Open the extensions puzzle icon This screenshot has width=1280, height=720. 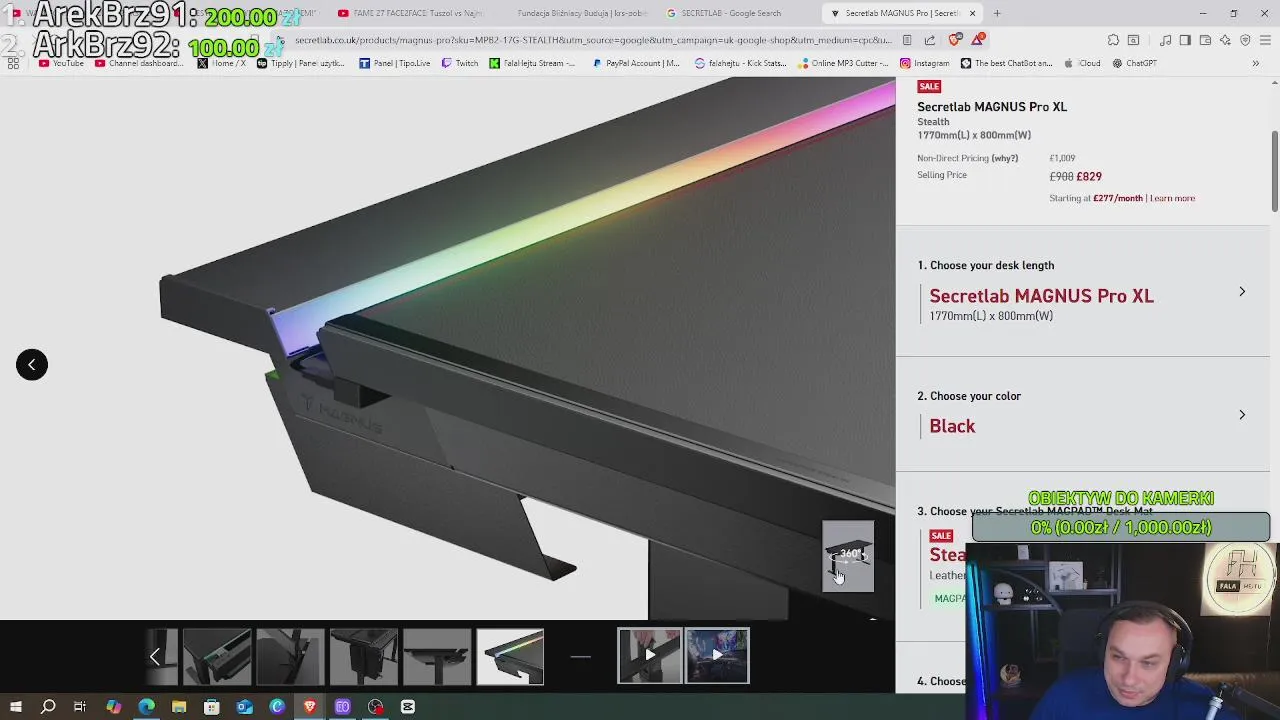(x=1113, y=40)
